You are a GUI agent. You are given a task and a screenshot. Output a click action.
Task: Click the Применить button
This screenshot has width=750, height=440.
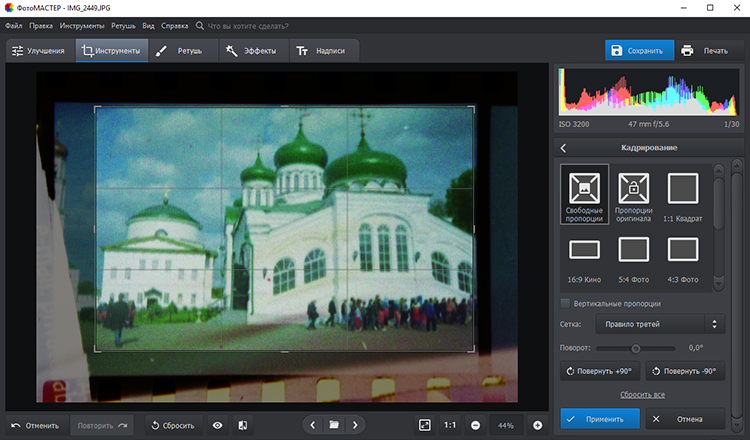point(597,420)
